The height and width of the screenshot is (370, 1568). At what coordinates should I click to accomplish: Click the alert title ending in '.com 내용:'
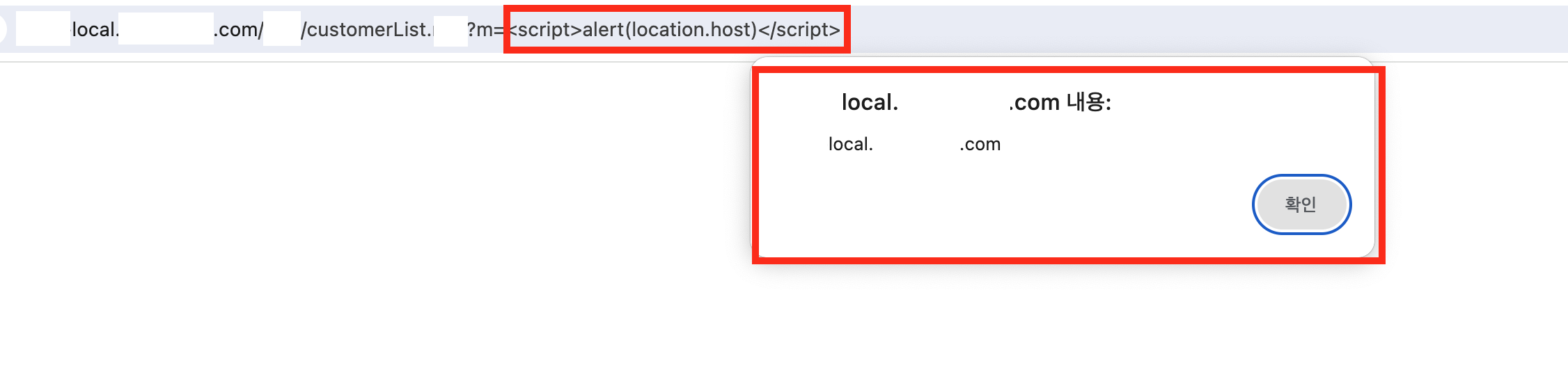[976, 102]
